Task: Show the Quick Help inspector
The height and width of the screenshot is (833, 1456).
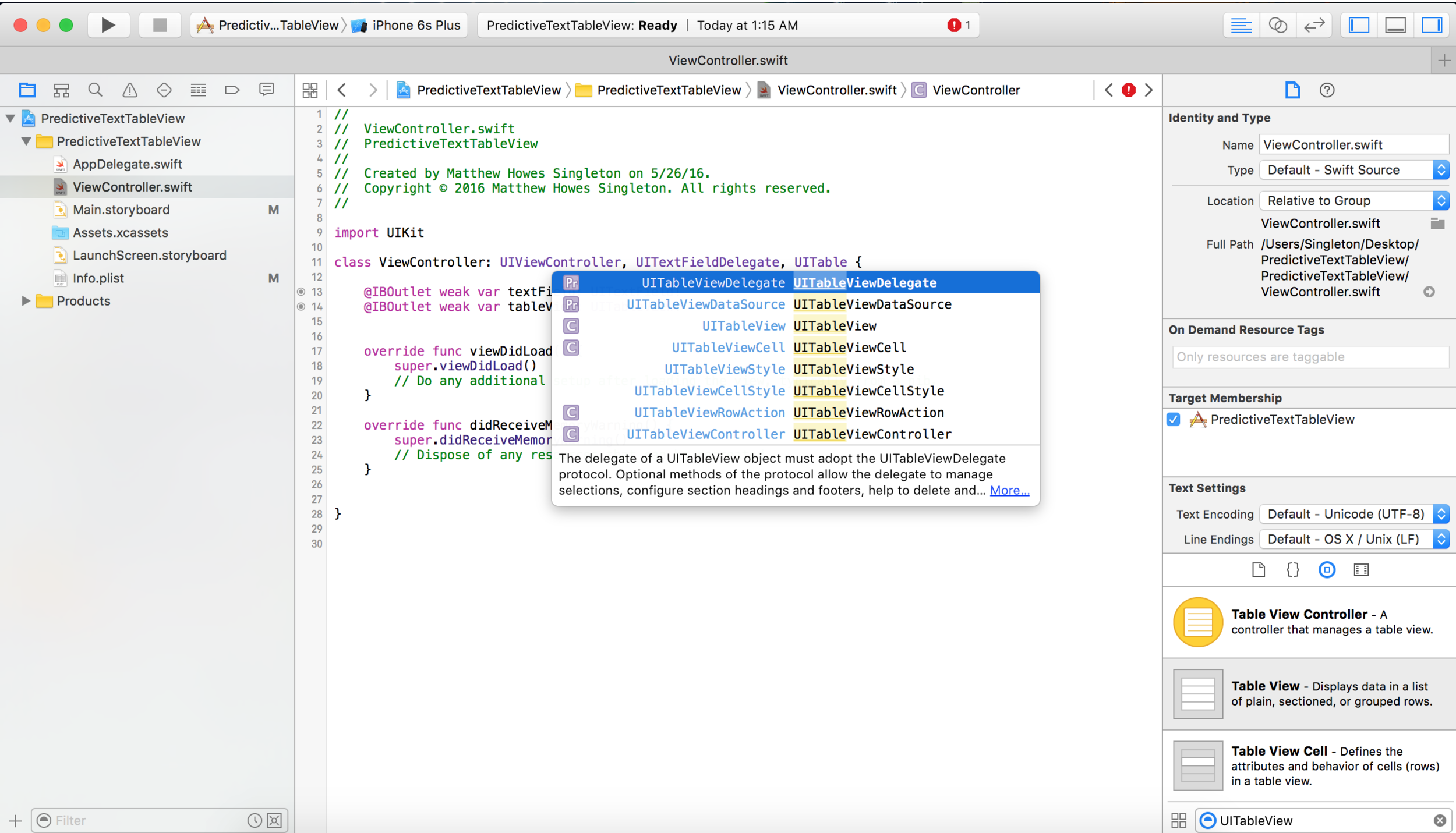Action: (x=1327, y=90)
